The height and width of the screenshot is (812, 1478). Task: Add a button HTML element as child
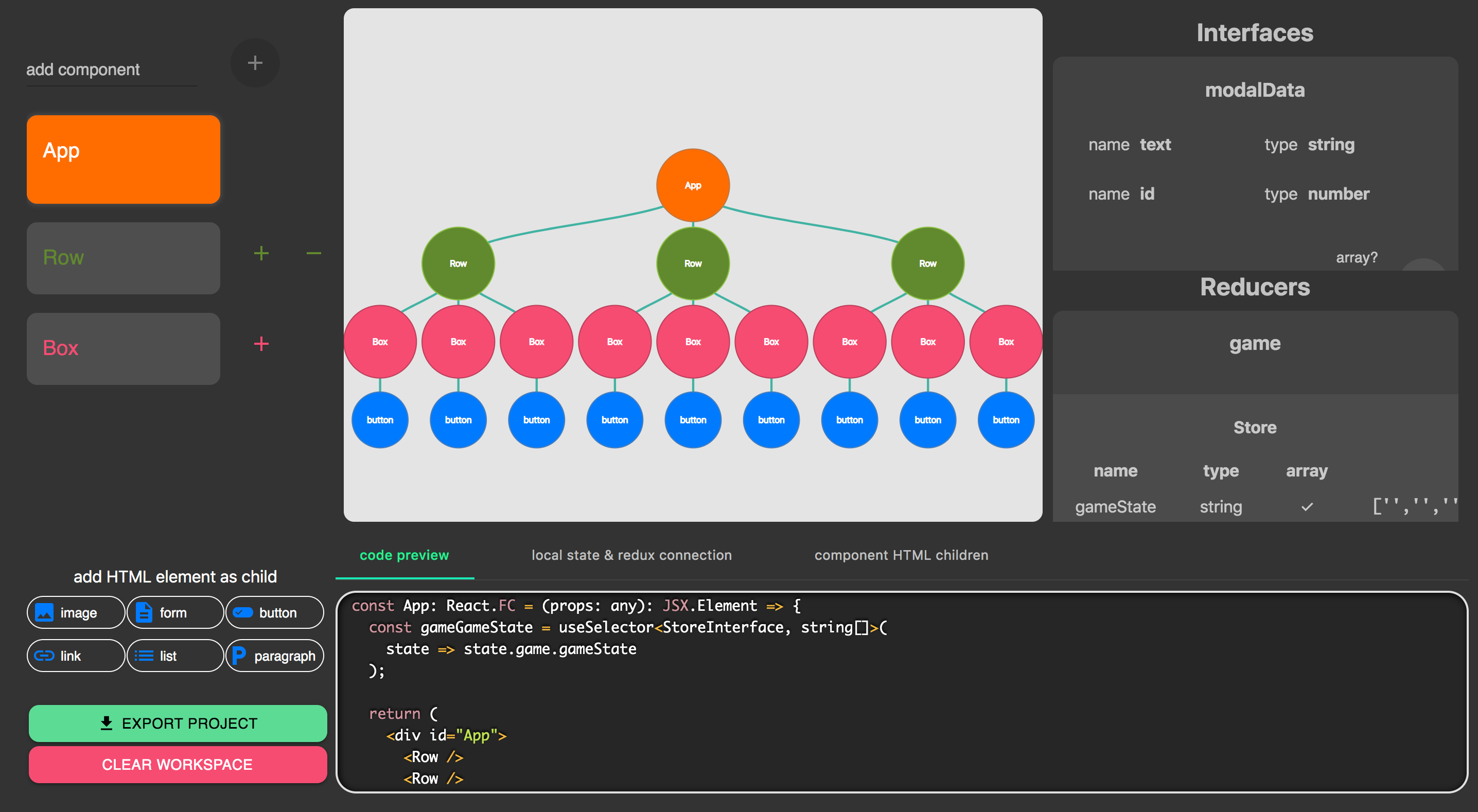click(x=275, y=612)
